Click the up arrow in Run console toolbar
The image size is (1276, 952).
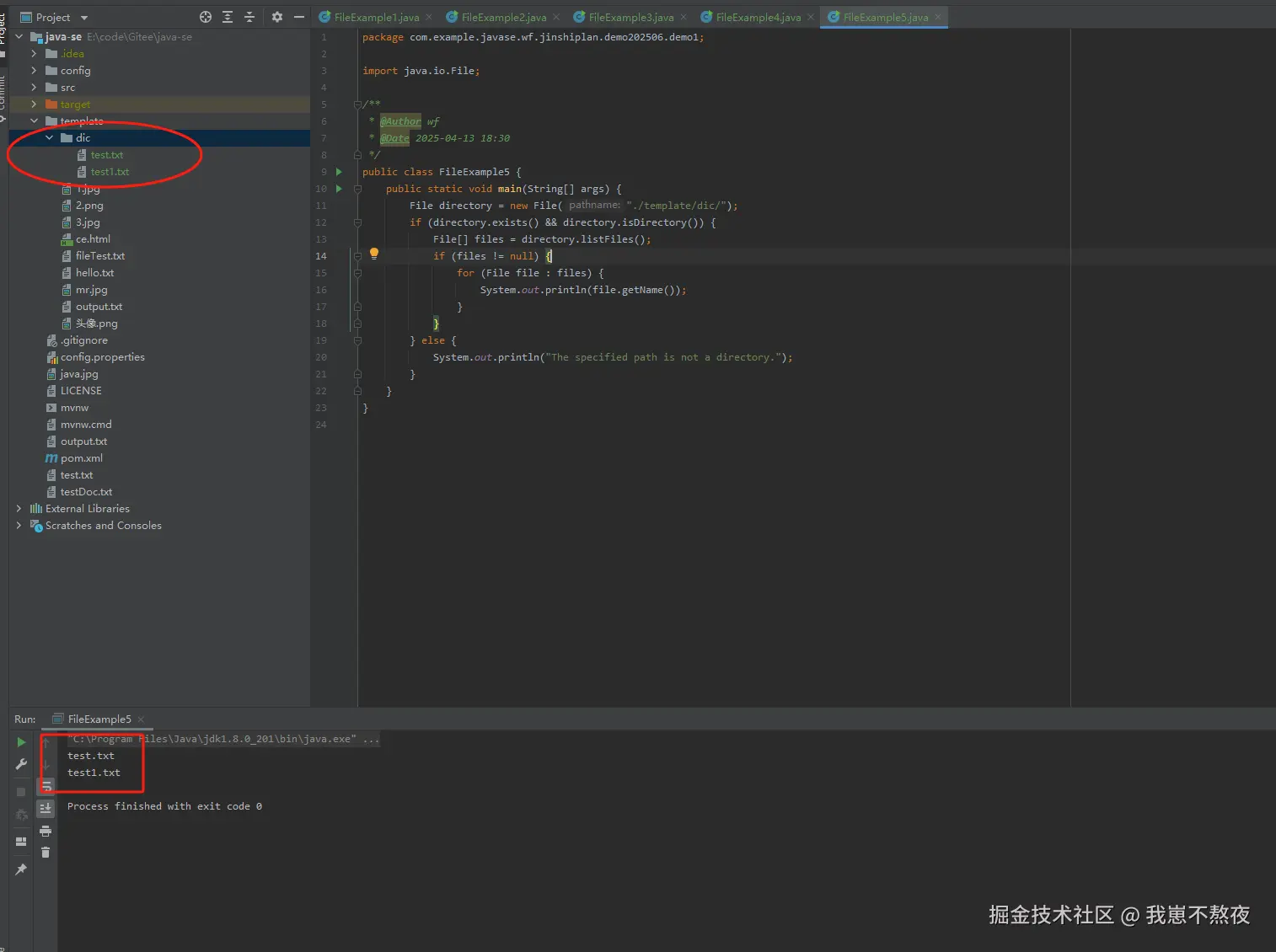pos(46,742)
